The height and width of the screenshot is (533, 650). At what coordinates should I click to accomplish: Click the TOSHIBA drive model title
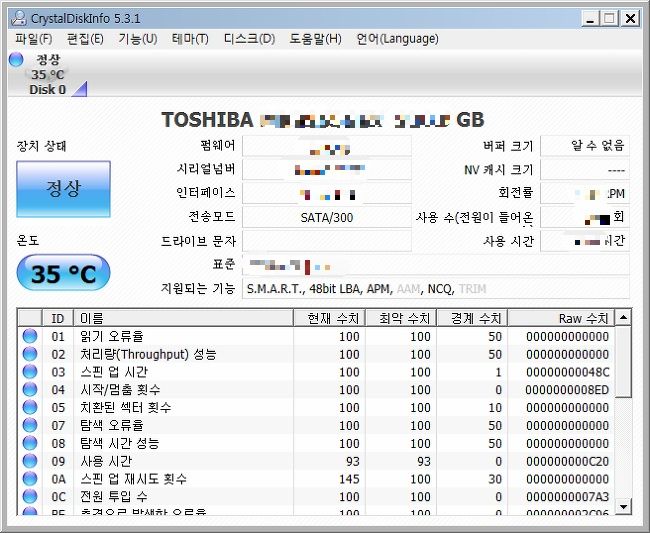click(323, 120)
